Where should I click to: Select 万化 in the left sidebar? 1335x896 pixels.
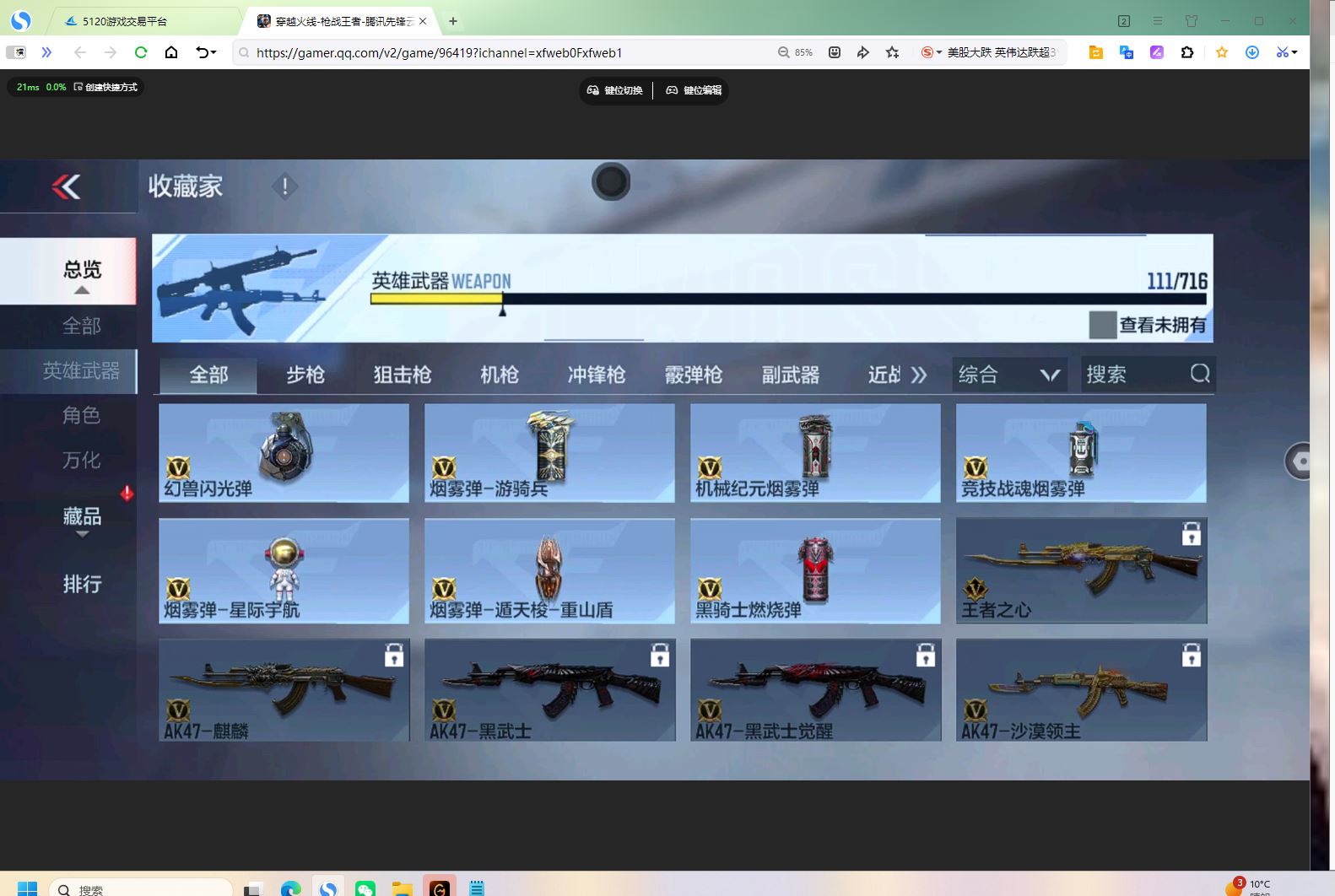tap(82, 460)
